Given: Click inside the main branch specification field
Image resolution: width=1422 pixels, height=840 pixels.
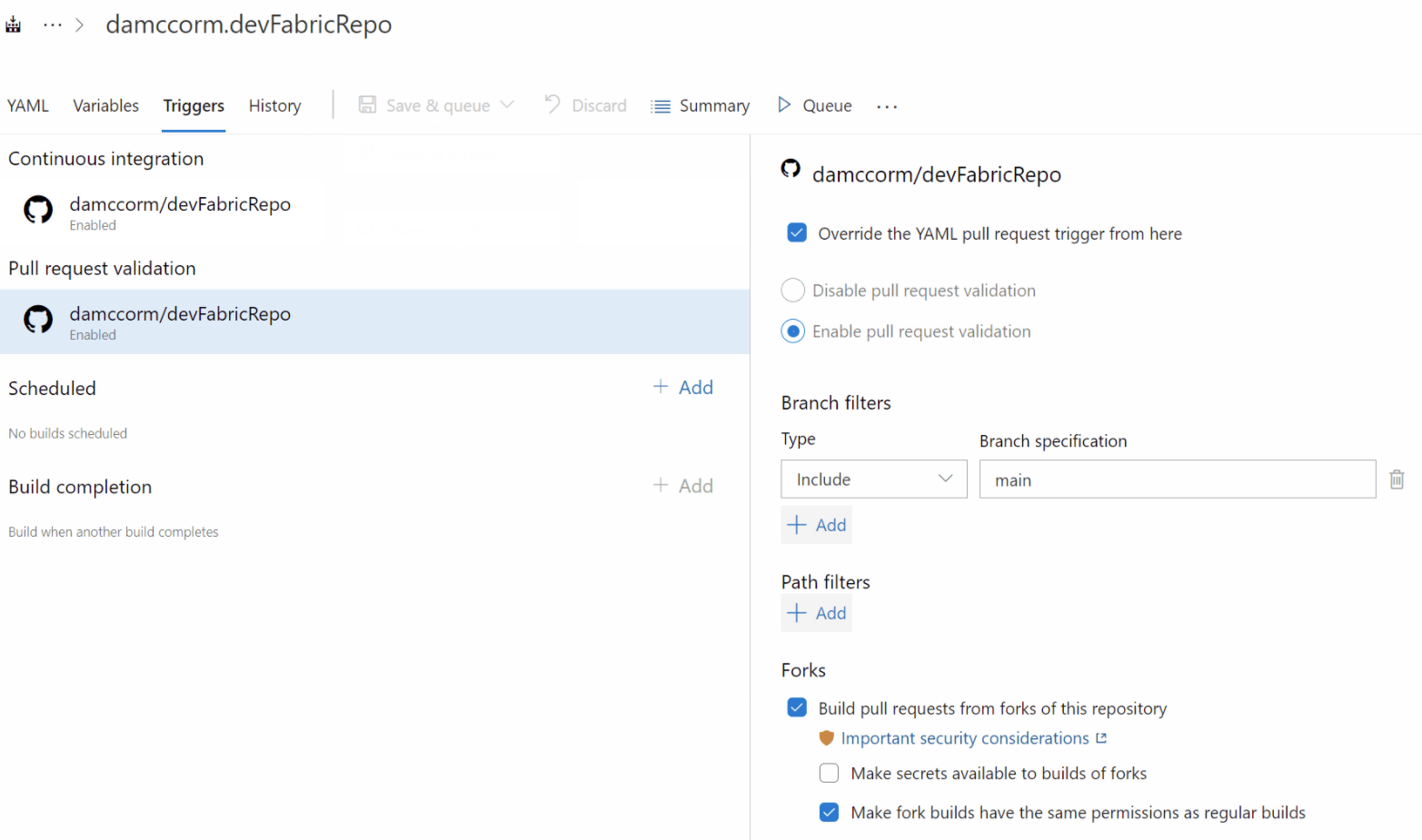Looking at the screenshot, I should point(1177,479).
